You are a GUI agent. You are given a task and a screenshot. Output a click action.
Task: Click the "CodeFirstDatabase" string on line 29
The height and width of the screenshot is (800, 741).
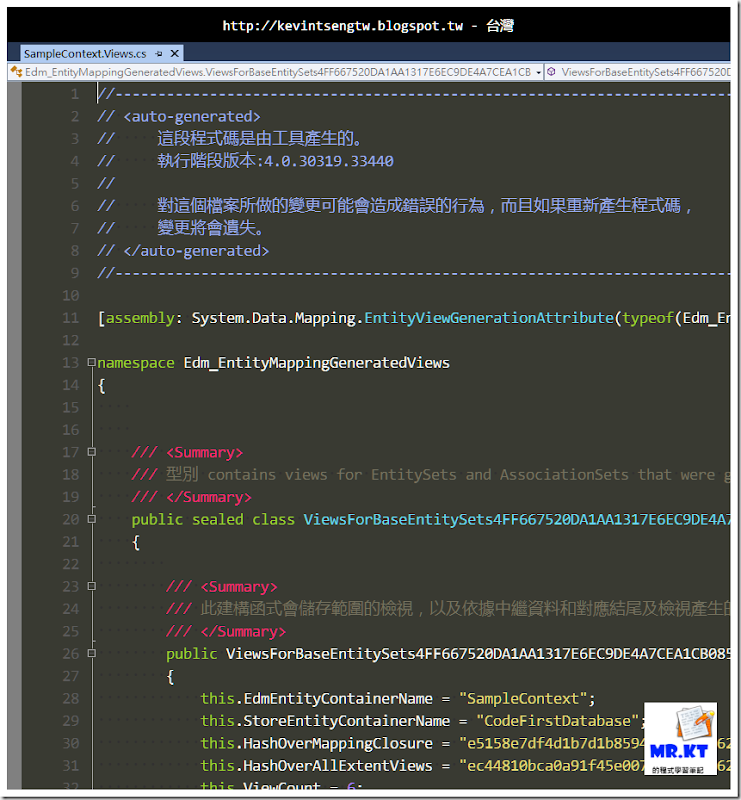click(x=557, y=721)
